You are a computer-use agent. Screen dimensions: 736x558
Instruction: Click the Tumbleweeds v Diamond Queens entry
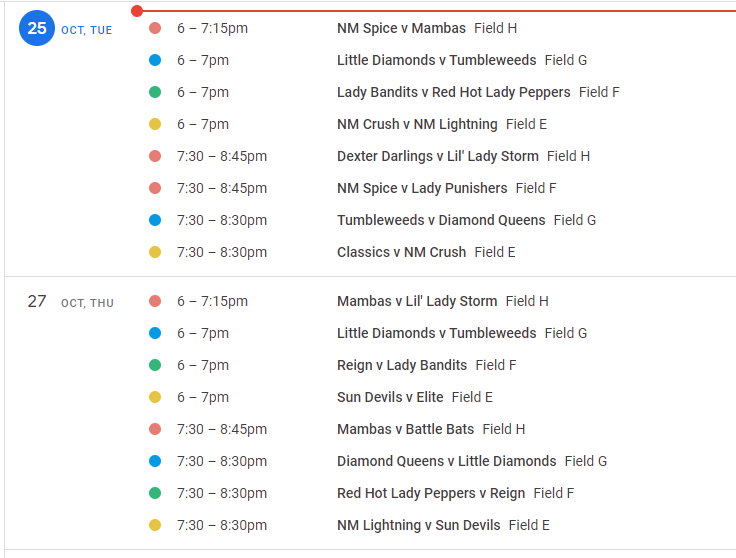(441, 220)
